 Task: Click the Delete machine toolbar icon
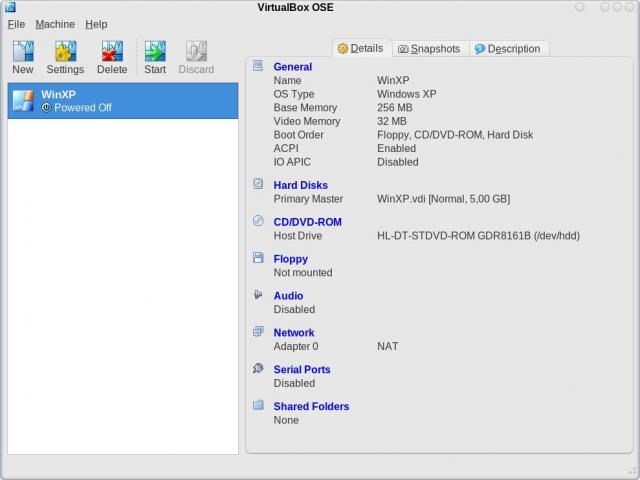click(x=112, y=51)
